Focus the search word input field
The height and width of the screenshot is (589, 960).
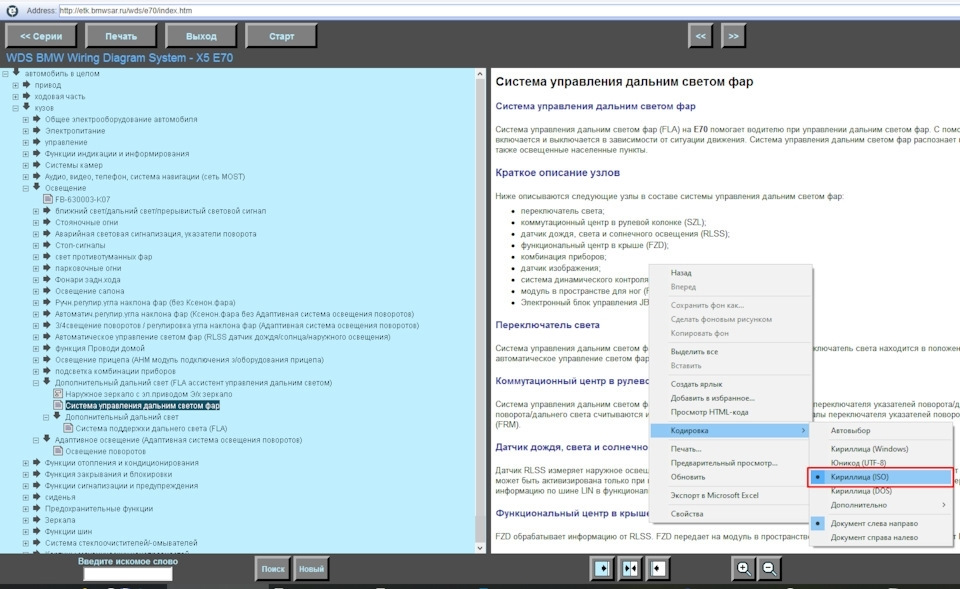128,574
